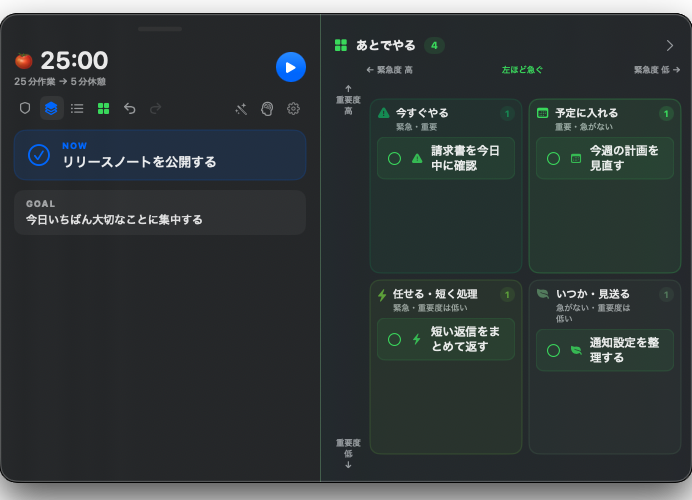Click the count badge in 予定に入れる header

(x=666, y=114)
